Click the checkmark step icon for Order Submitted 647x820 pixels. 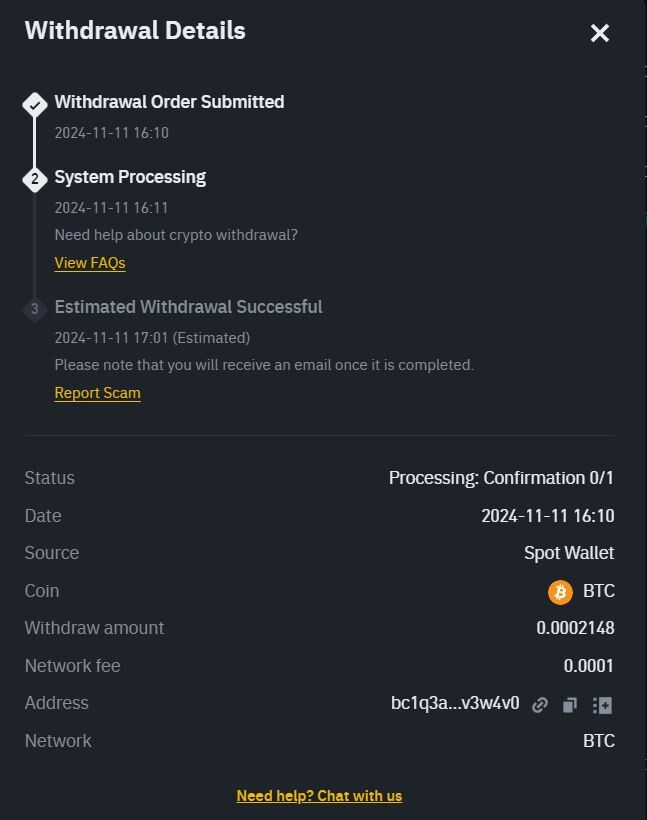tap(35, 105)
